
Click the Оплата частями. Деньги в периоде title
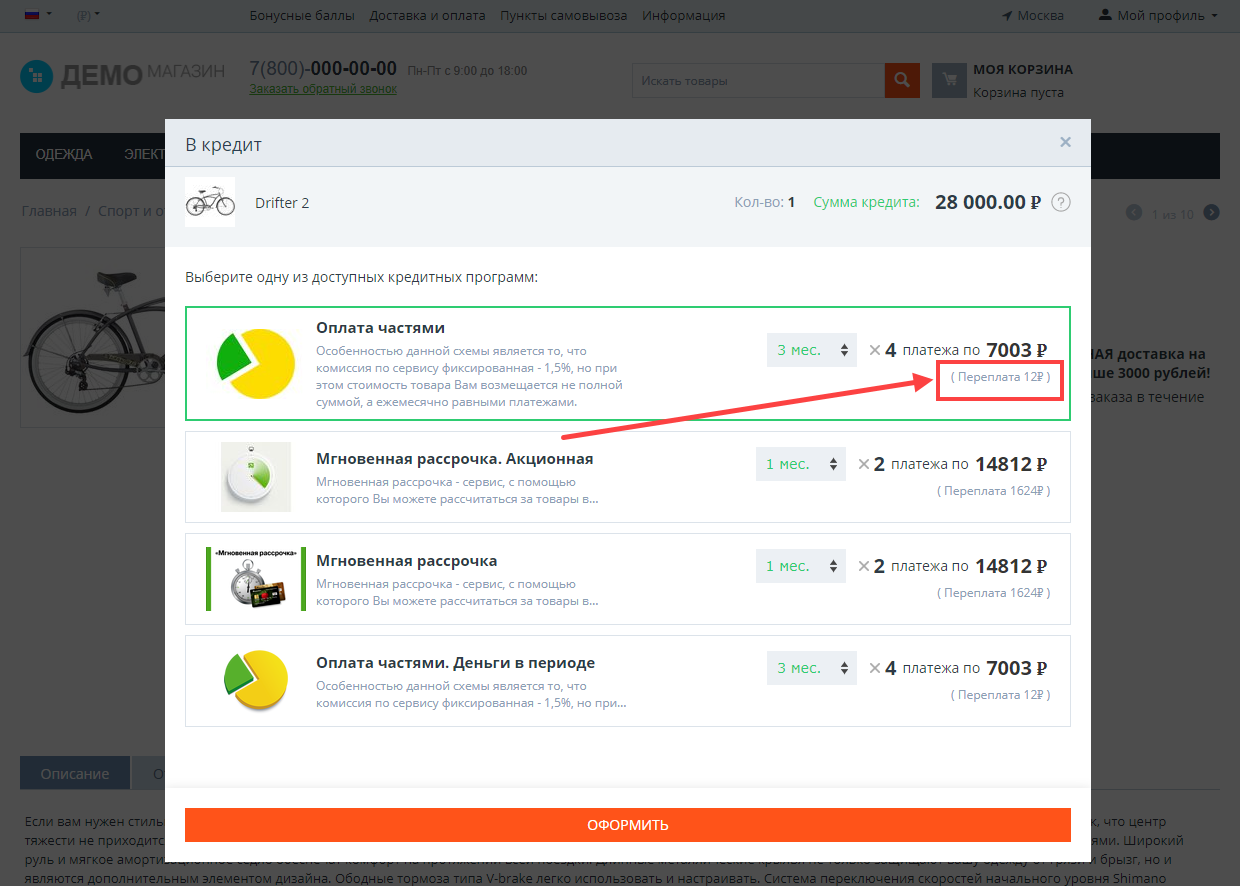point(456,663)
